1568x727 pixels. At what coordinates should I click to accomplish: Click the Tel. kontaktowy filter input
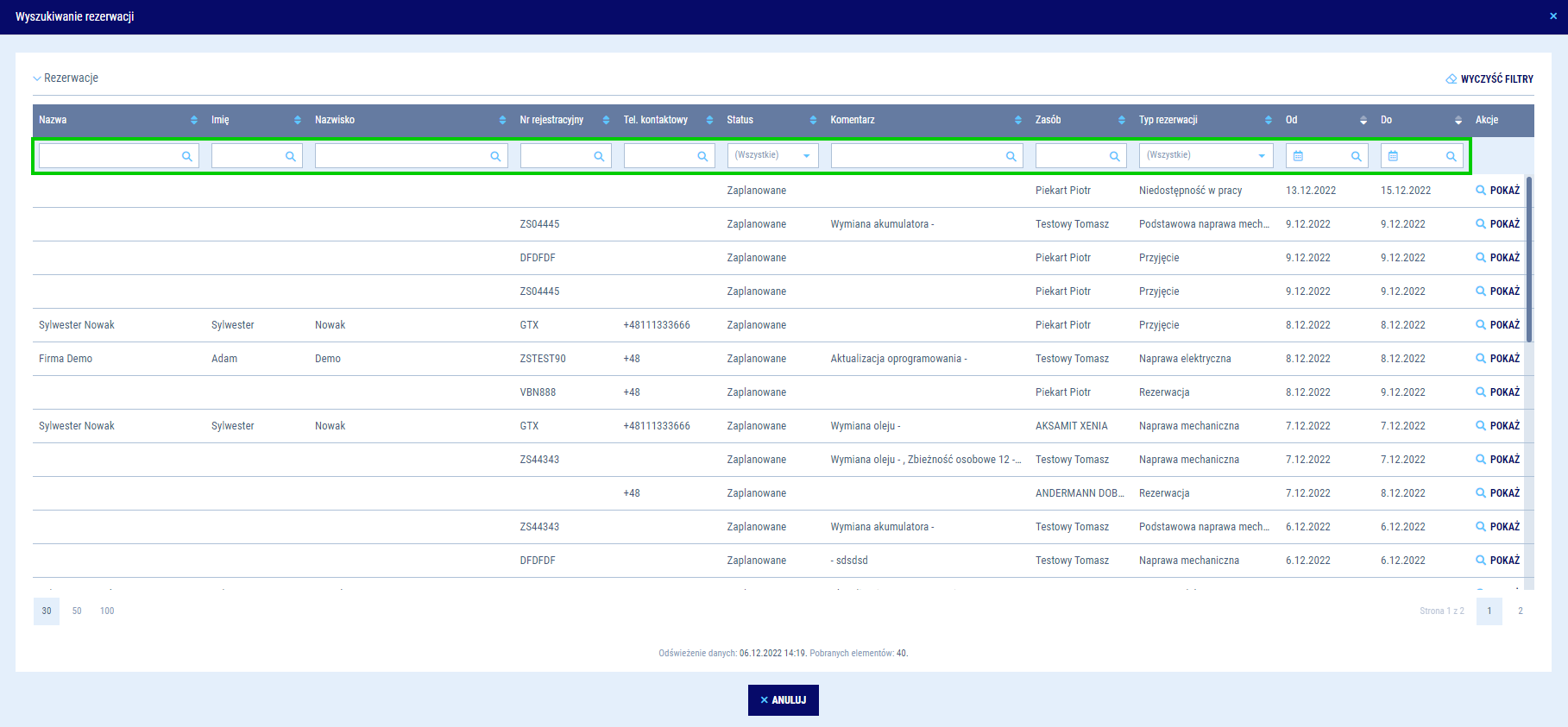pos(660,156)
